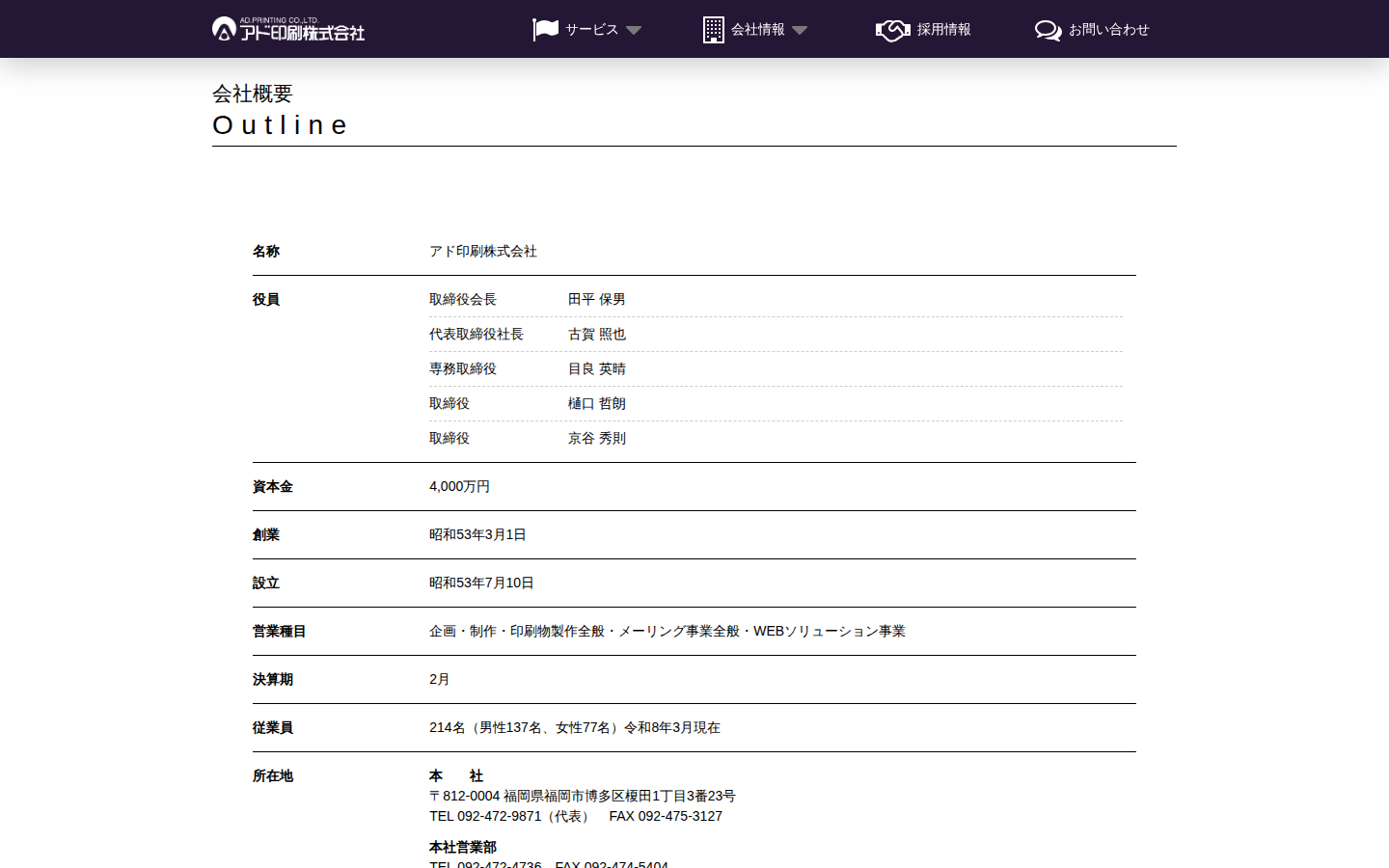Go to the 採用情報 page

coord(943,30)
